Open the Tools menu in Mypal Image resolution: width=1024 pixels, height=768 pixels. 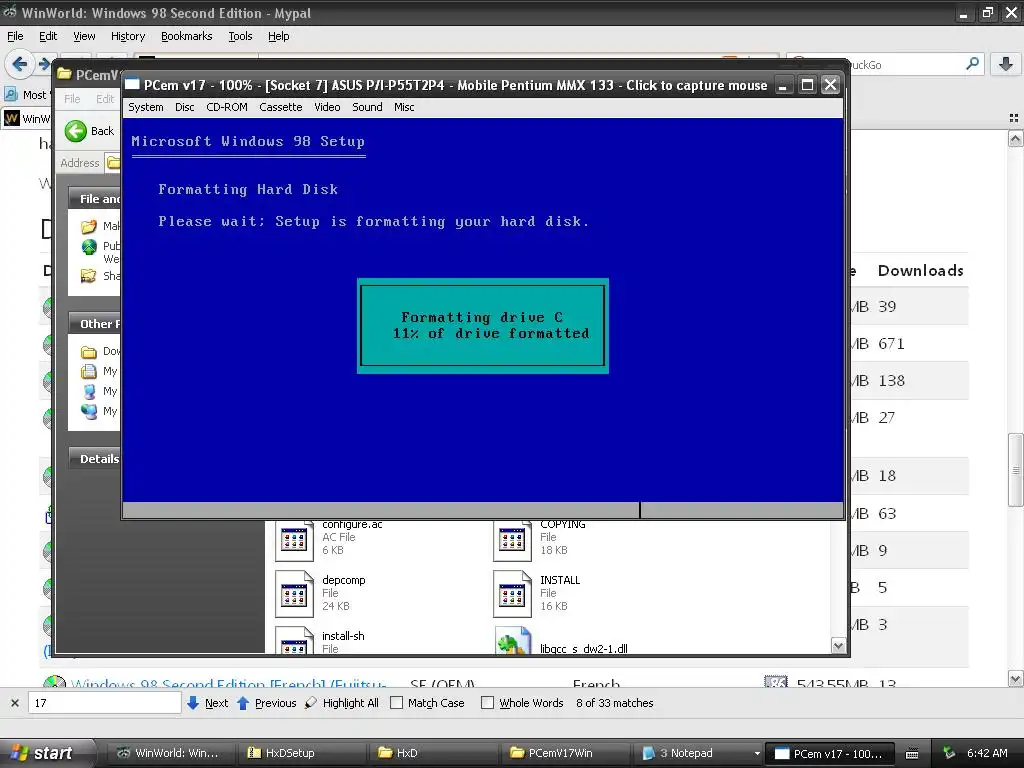click(x=240, y=36)
